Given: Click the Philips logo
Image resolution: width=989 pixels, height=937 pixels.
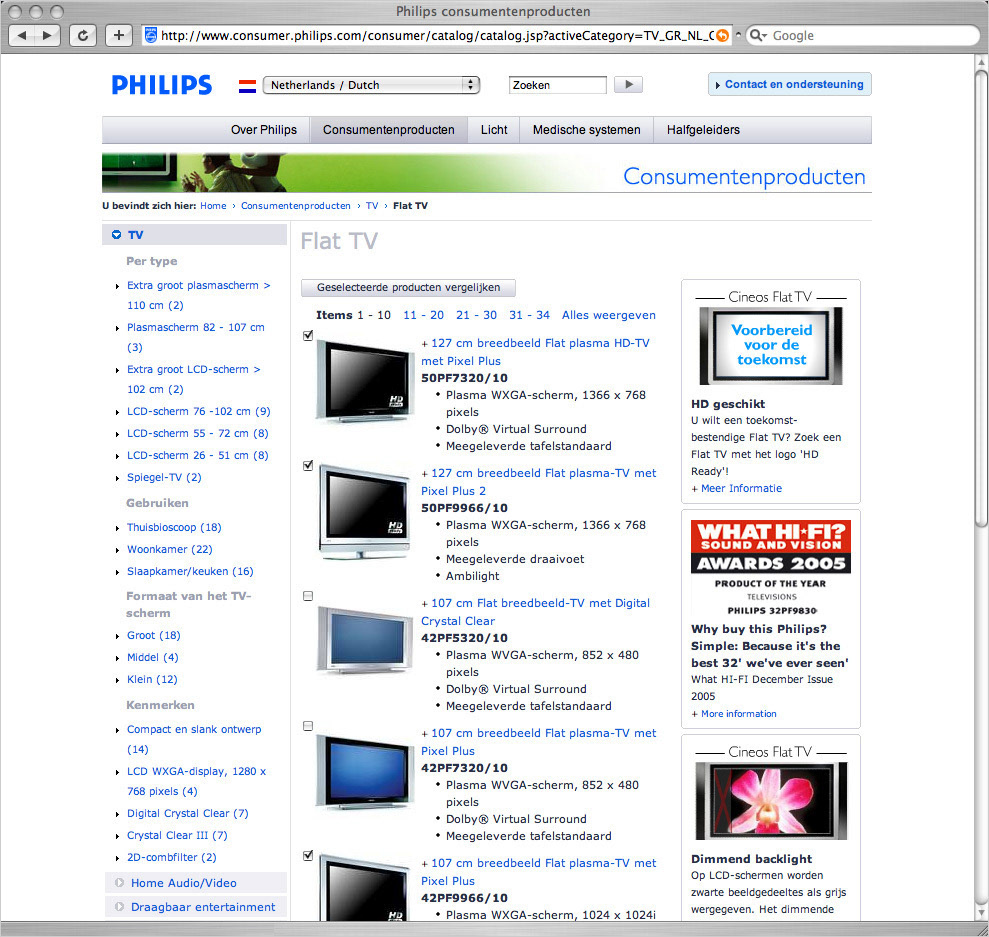Looking at the screenshot, I should tap(162, 85).
